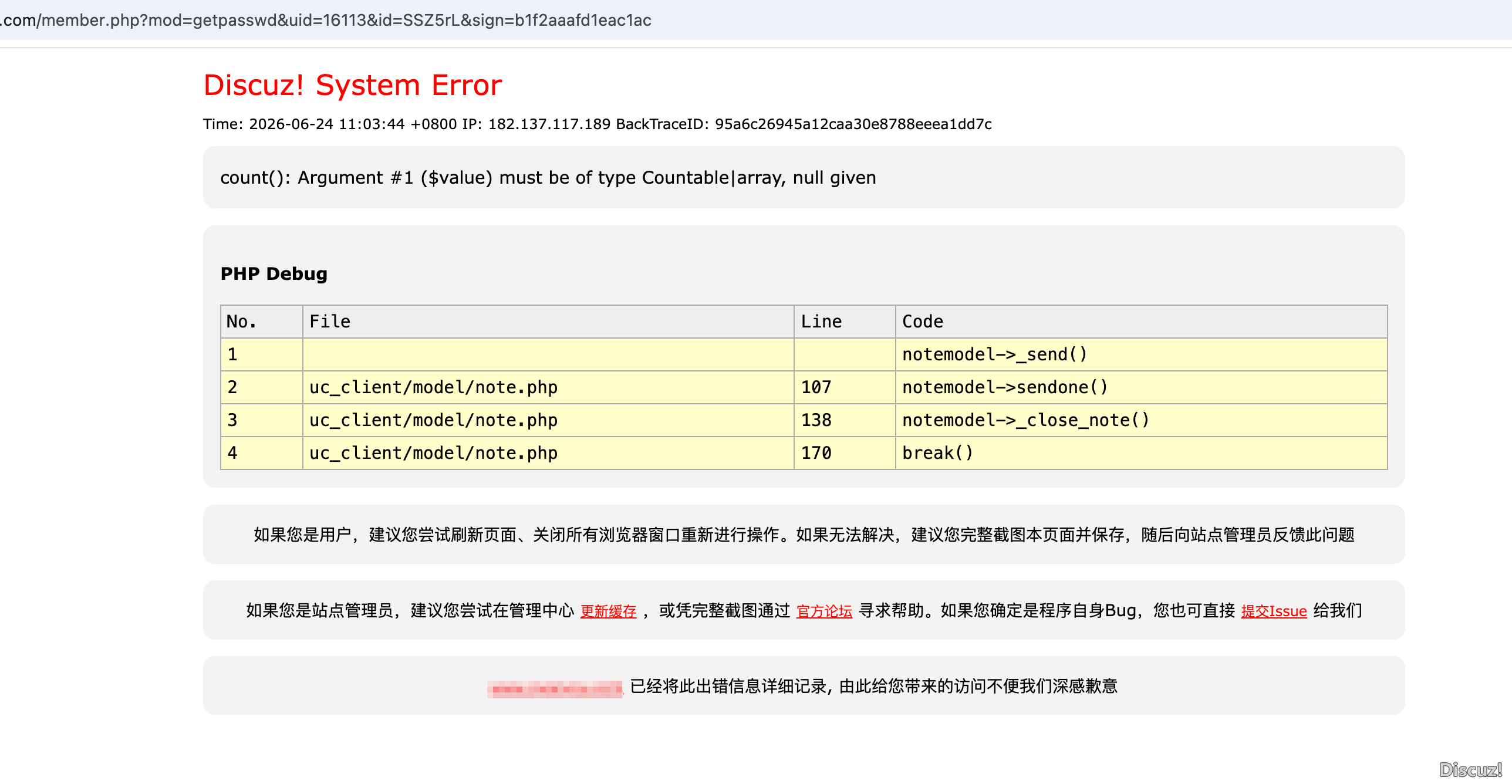Viewport: 1512px width, 784px height.
Task: Click the notemodel->_send() code cell
Action: [1141, 354]
